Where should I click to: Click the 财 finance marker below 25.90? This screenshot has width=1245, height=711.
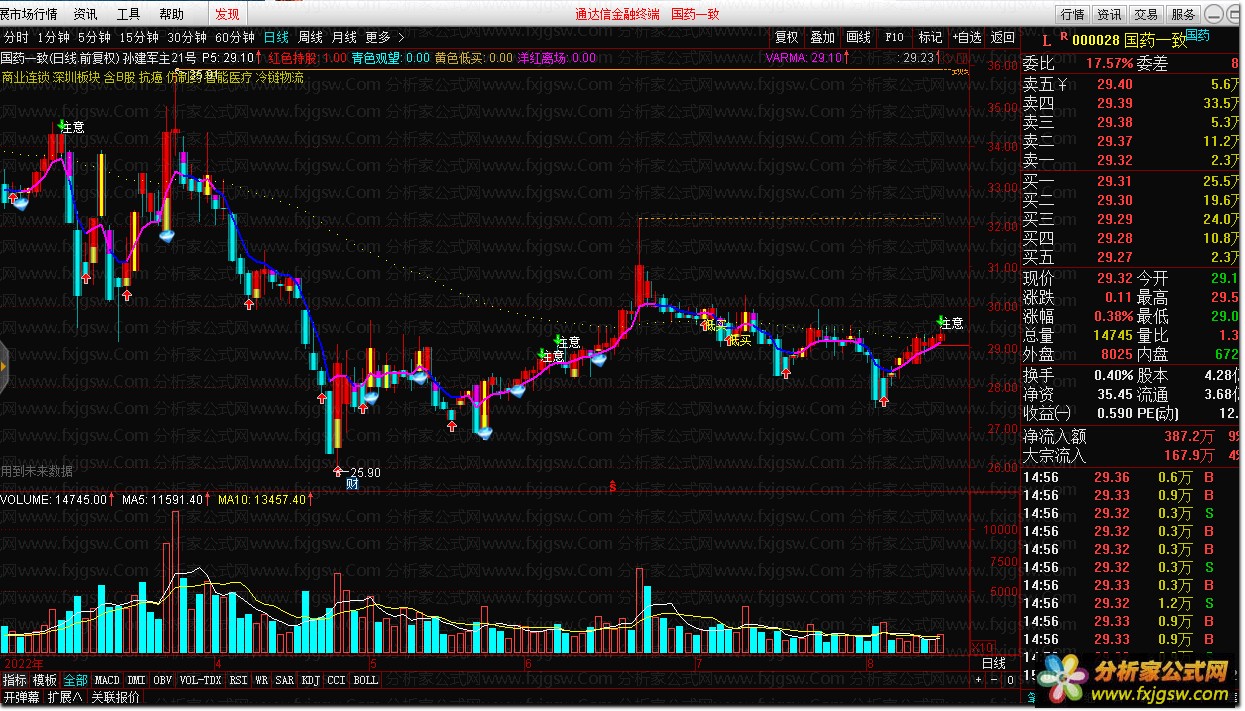352,484
